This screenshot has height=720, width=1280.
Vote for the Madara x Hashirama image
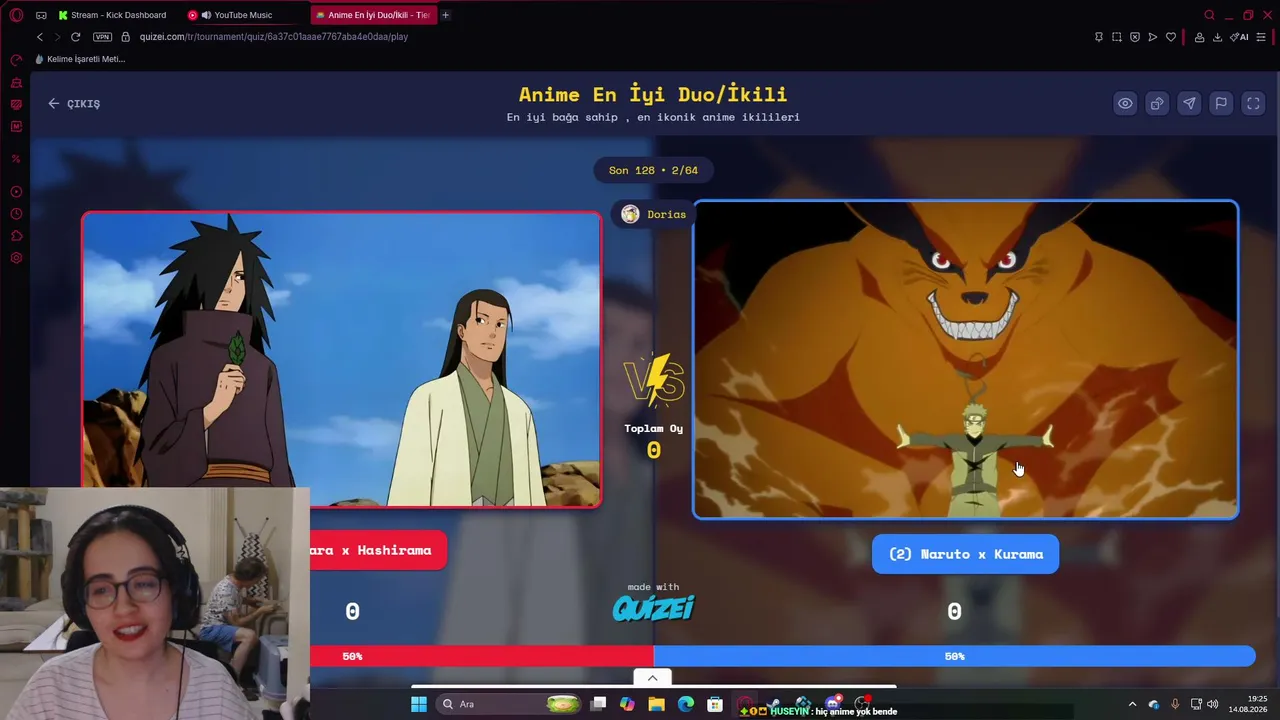click(x=341, y=359)
